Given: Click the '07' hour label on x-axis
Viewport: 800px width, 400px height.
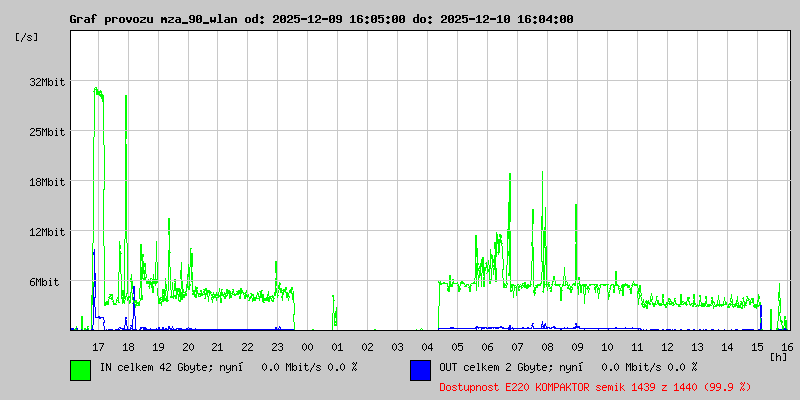Looking at the screenshot, I should 517,347.
